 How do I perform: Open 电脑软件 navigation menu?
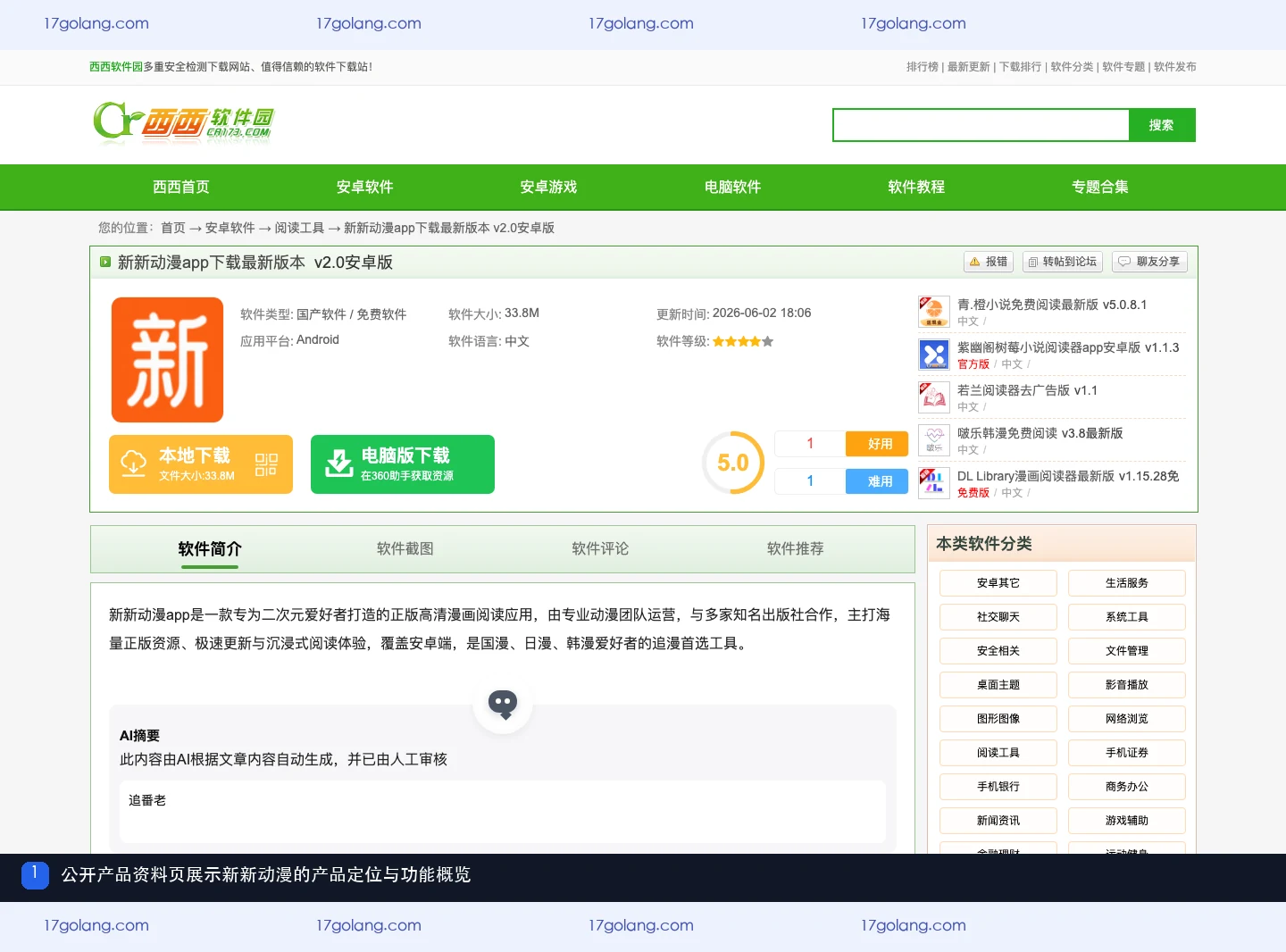732,187
